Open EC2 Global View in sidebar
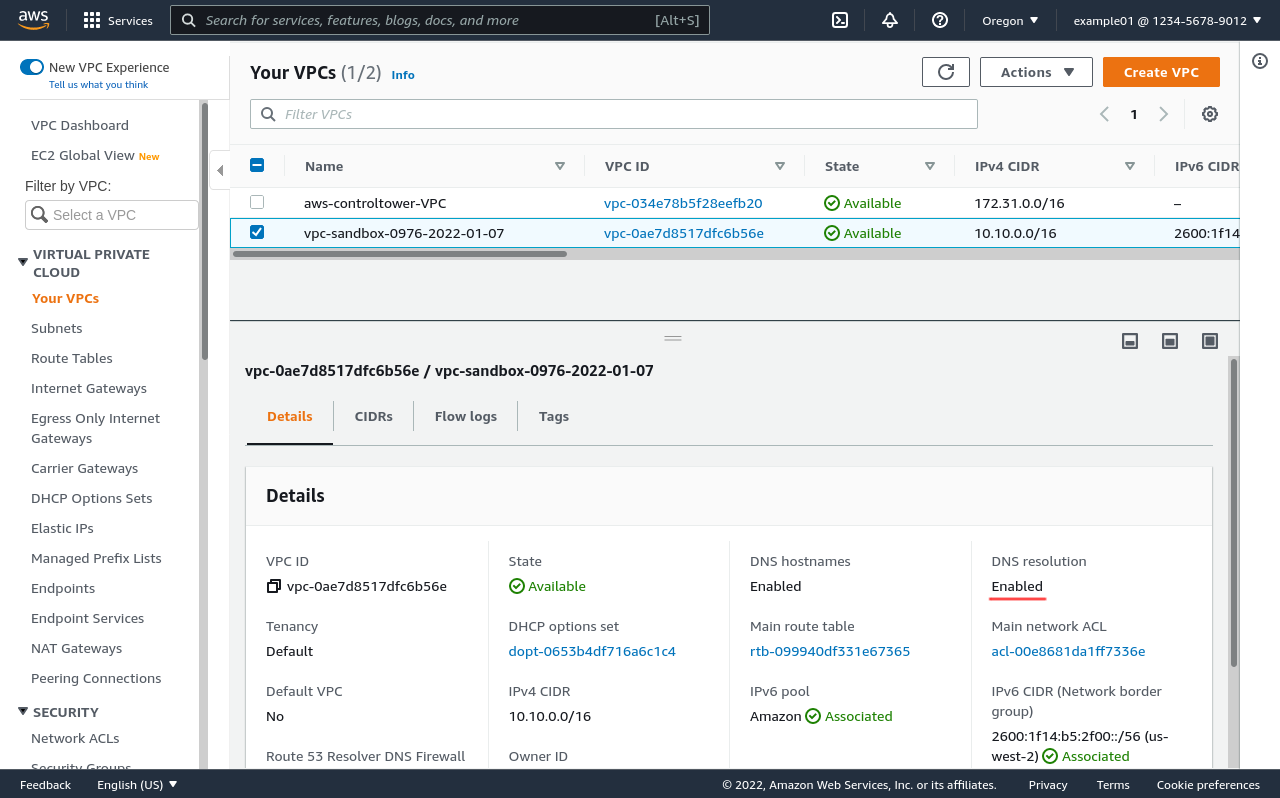The height and width of the screenshot is (798, 1280). pyautogui.click(x=83, y=155)
